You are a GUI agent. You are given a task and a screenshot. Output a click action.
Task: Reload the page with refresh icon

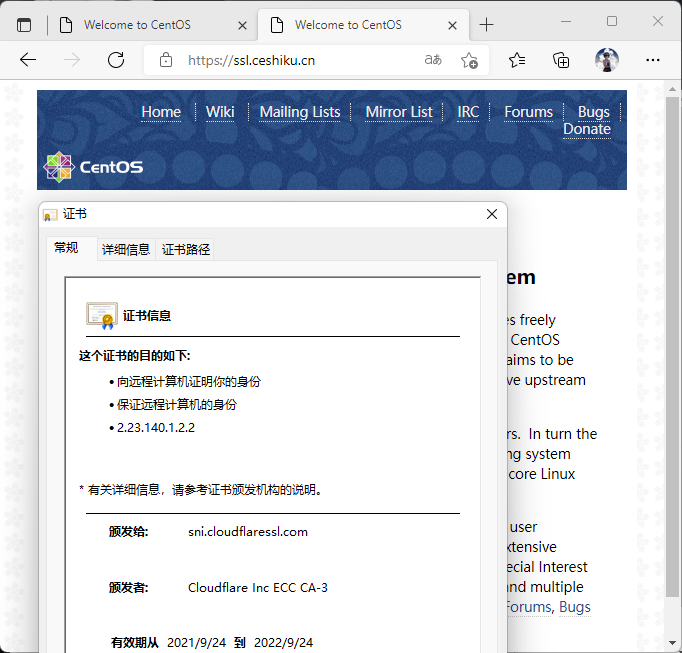pyautogui.click(x=116, y=60)
